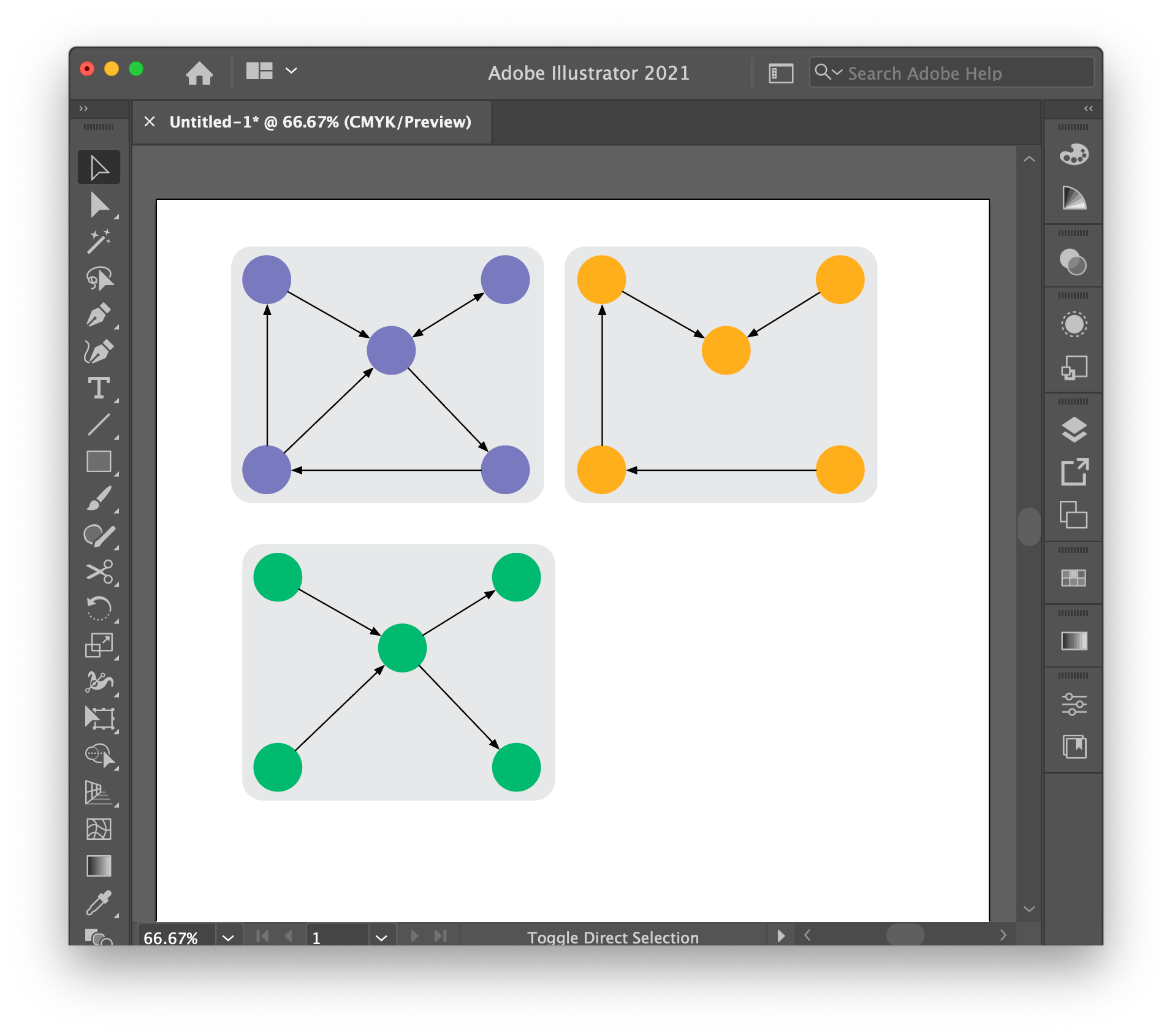Select the Eyedropper tool
The width and height of the screenshot is (1172, 1036).
(99, 903)
